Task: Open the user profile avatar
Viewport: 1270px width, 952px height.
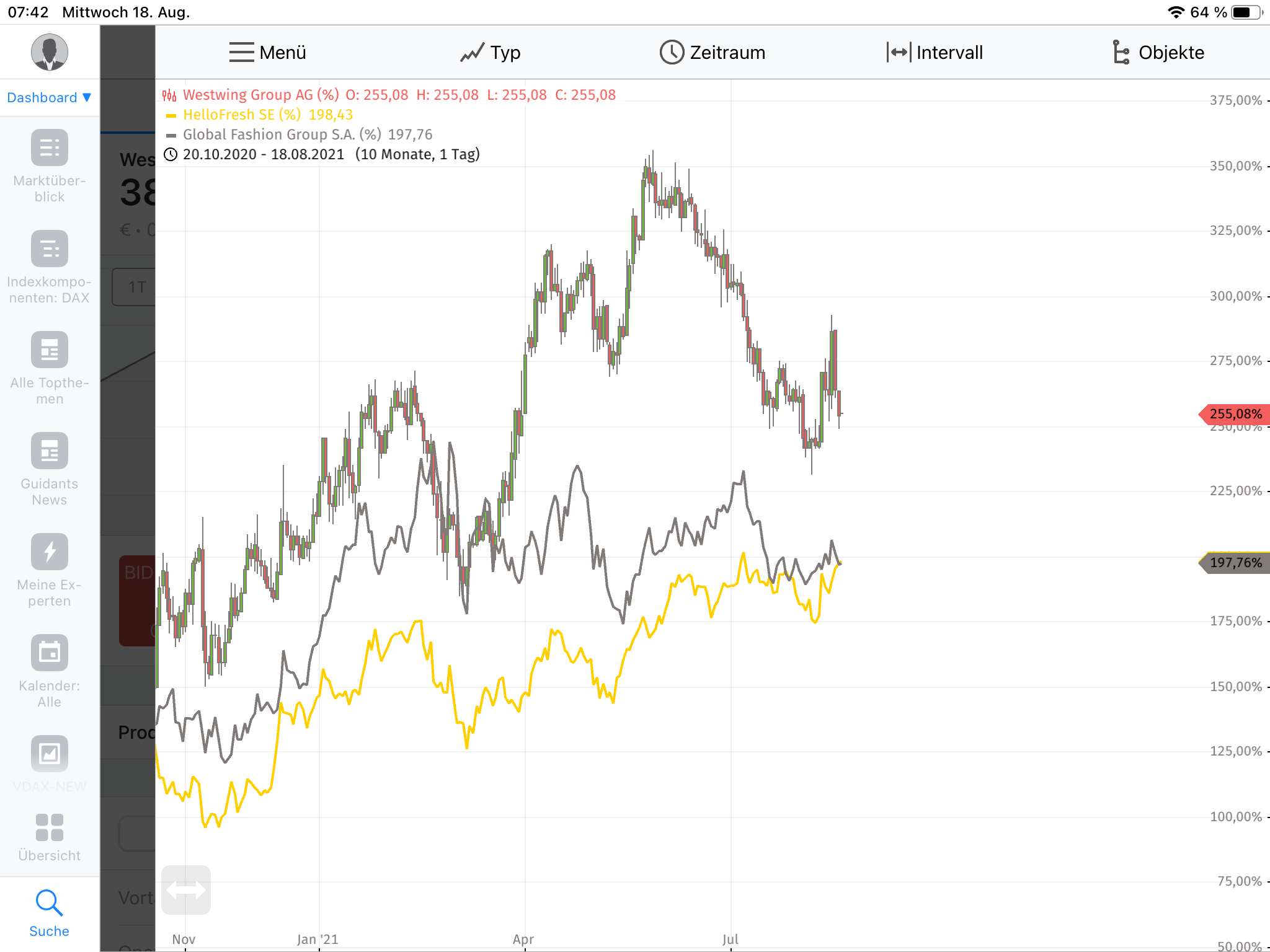Action: pyautogui.click(x=49, y=52)
